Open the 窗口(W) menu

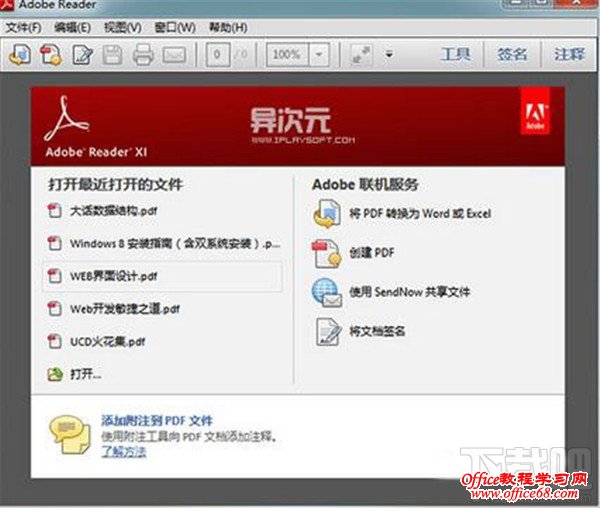(x=175, y=28)
